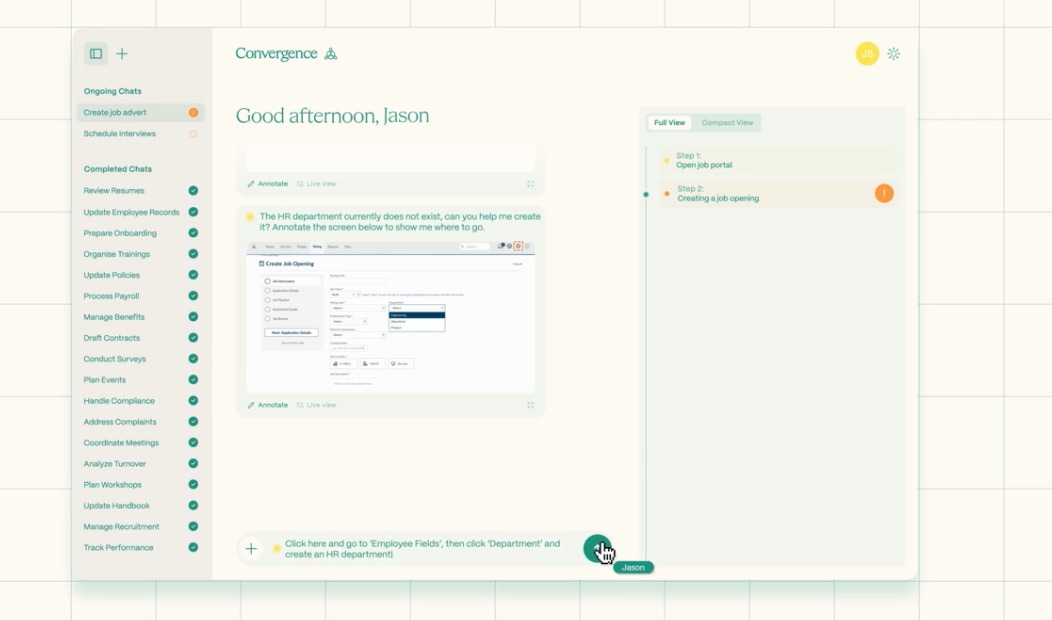Click the message input field
Viewport: 1052px width, 620px height.
pos(420,547)
